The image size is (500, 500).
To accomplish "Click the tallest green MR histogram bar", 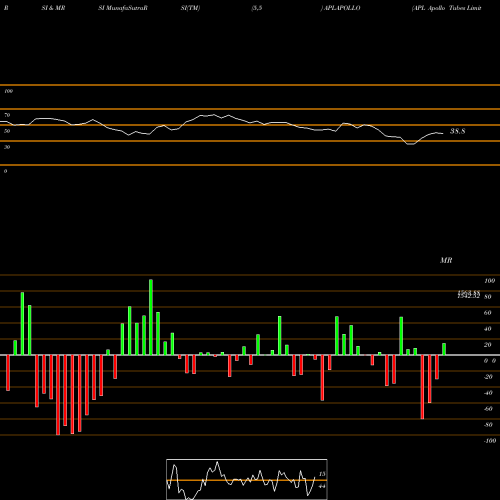I will pyautogui.click(x=151, y=317).
